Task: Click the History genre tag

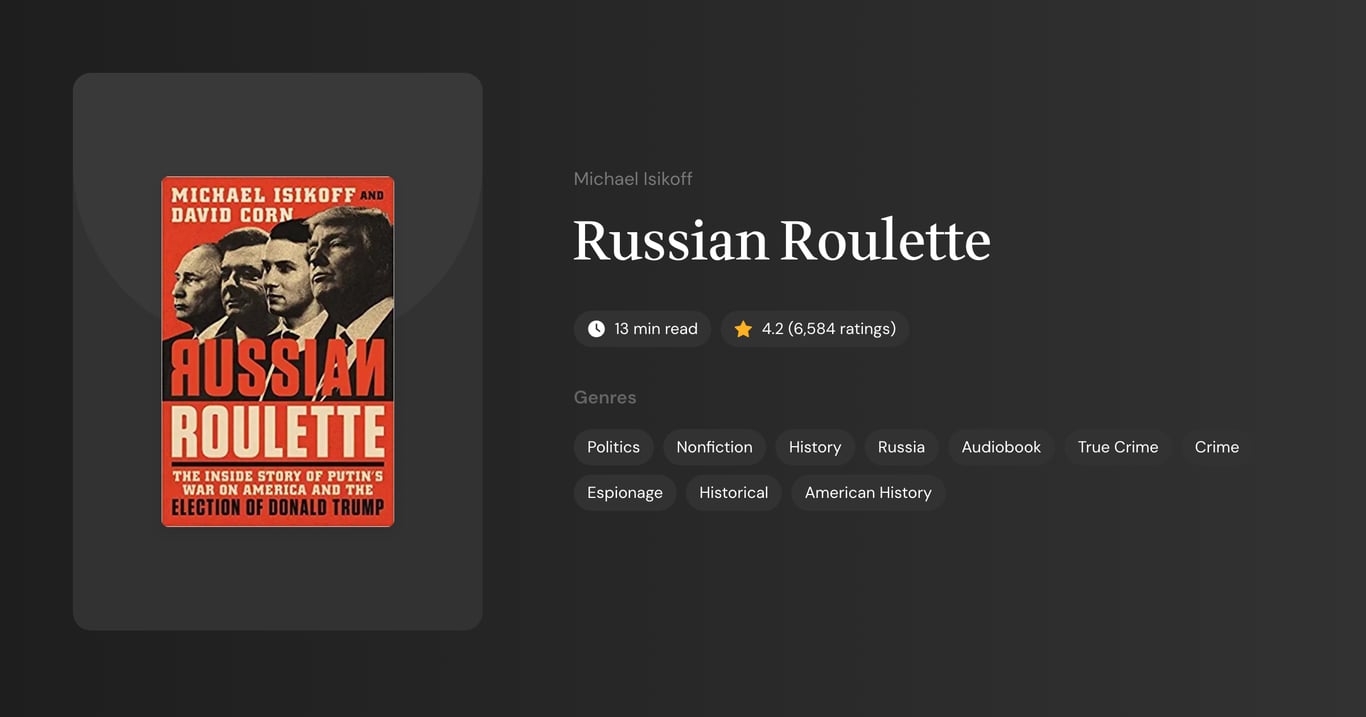Action: point(814,447)
